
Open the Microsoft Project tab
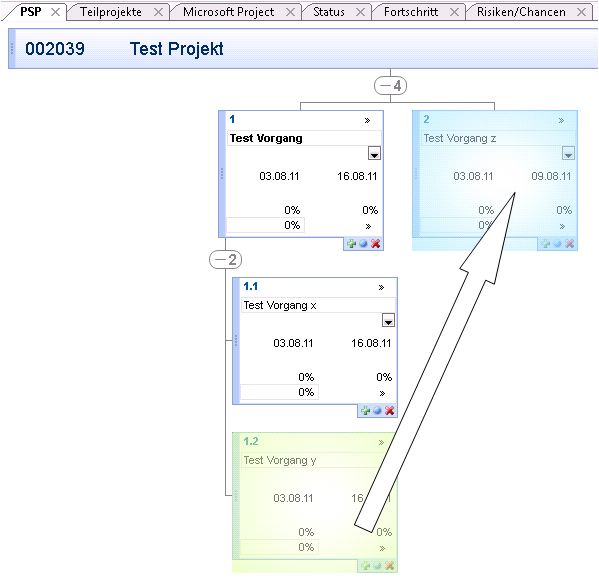[x=228, y=12]
